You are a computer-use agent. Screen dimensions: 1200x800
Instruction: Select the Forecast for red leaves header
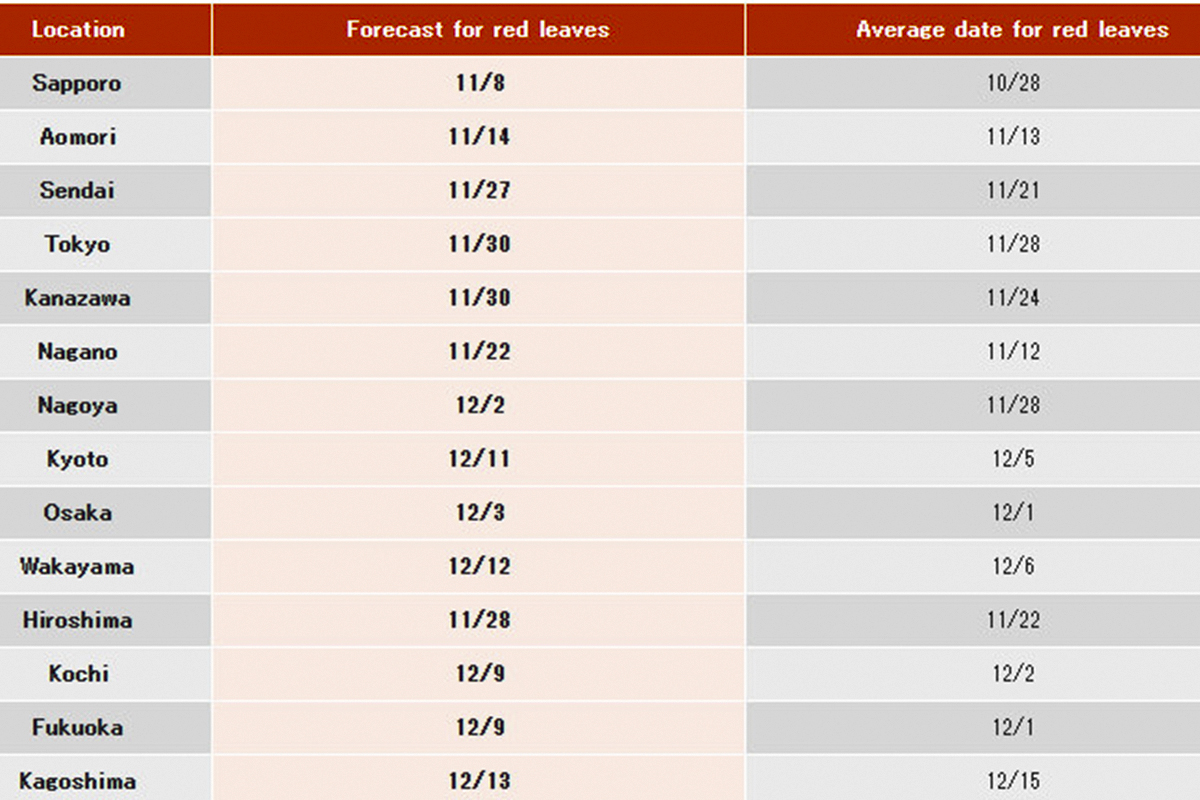coord(478,29)
